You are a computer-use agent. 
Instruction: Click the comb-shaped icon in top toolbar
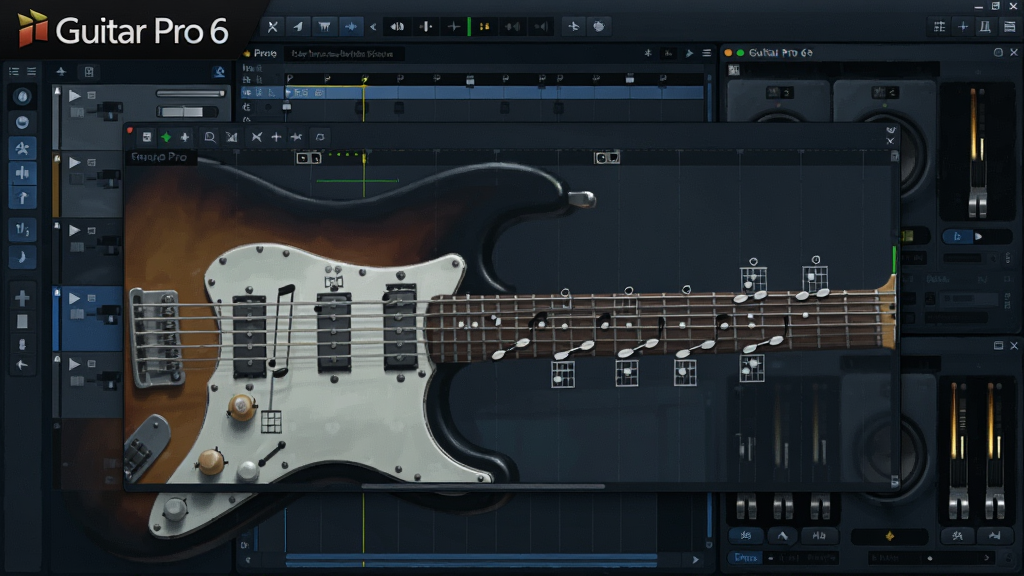coord(324,27)
